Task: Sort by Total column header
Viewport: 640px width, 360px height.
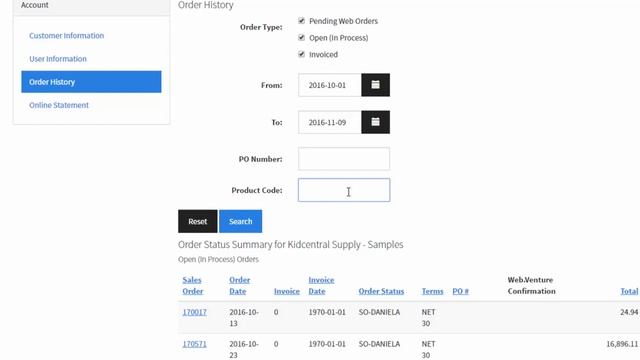Action: pos(629,291)
